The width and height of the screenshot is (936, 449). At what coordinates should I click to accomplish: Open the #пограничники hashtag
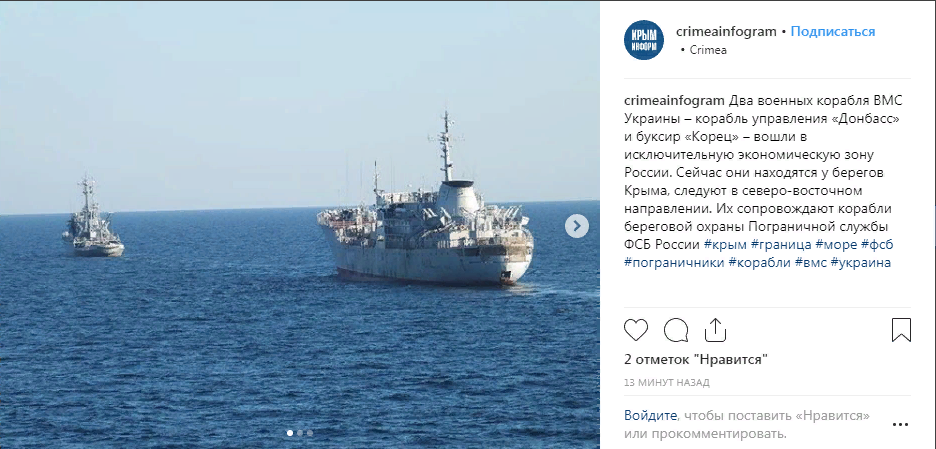click(x=675, y=263)
